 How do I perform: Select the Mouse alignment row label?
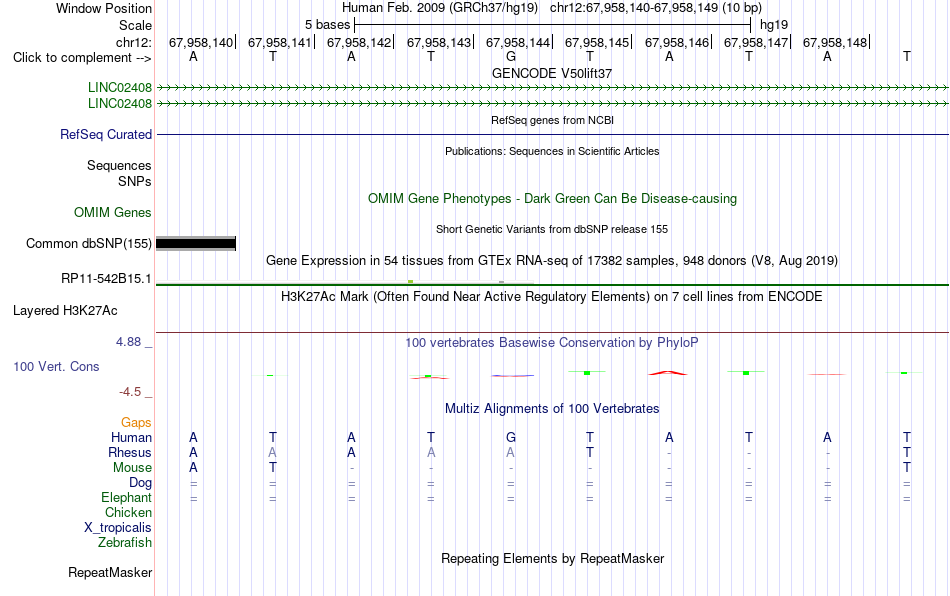(x=132, y=468)
